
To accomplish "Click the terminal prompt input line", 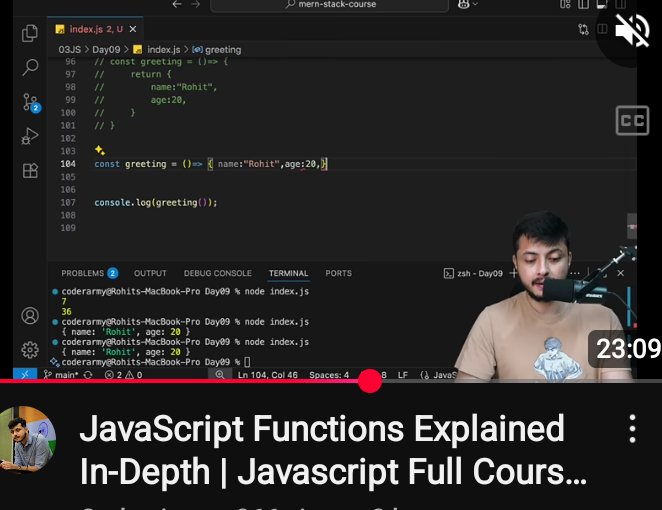I will coord(156,362).
